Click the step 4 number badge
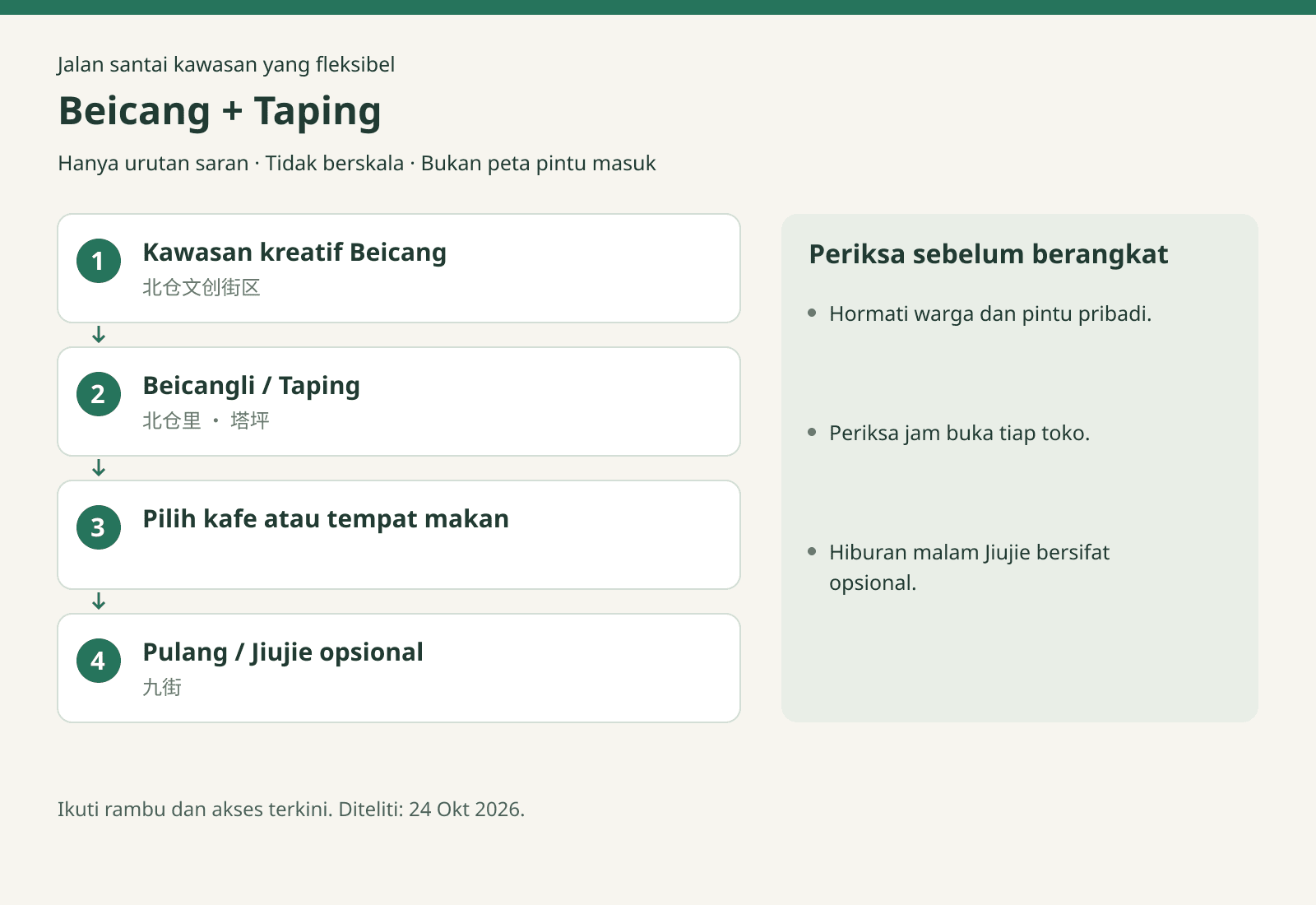 click(99, 661)
